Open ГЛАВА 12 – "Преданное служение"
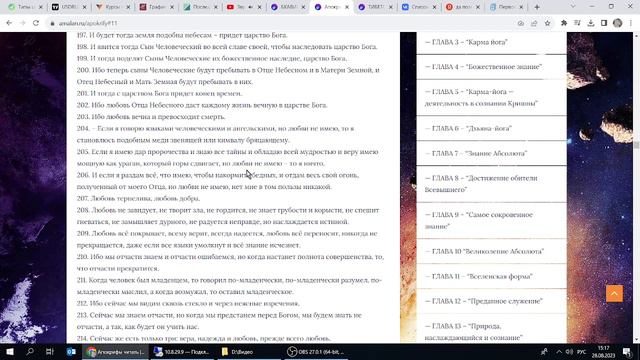Image resolution: width=640 pixels, height=360 pixels. coord(484,301)
